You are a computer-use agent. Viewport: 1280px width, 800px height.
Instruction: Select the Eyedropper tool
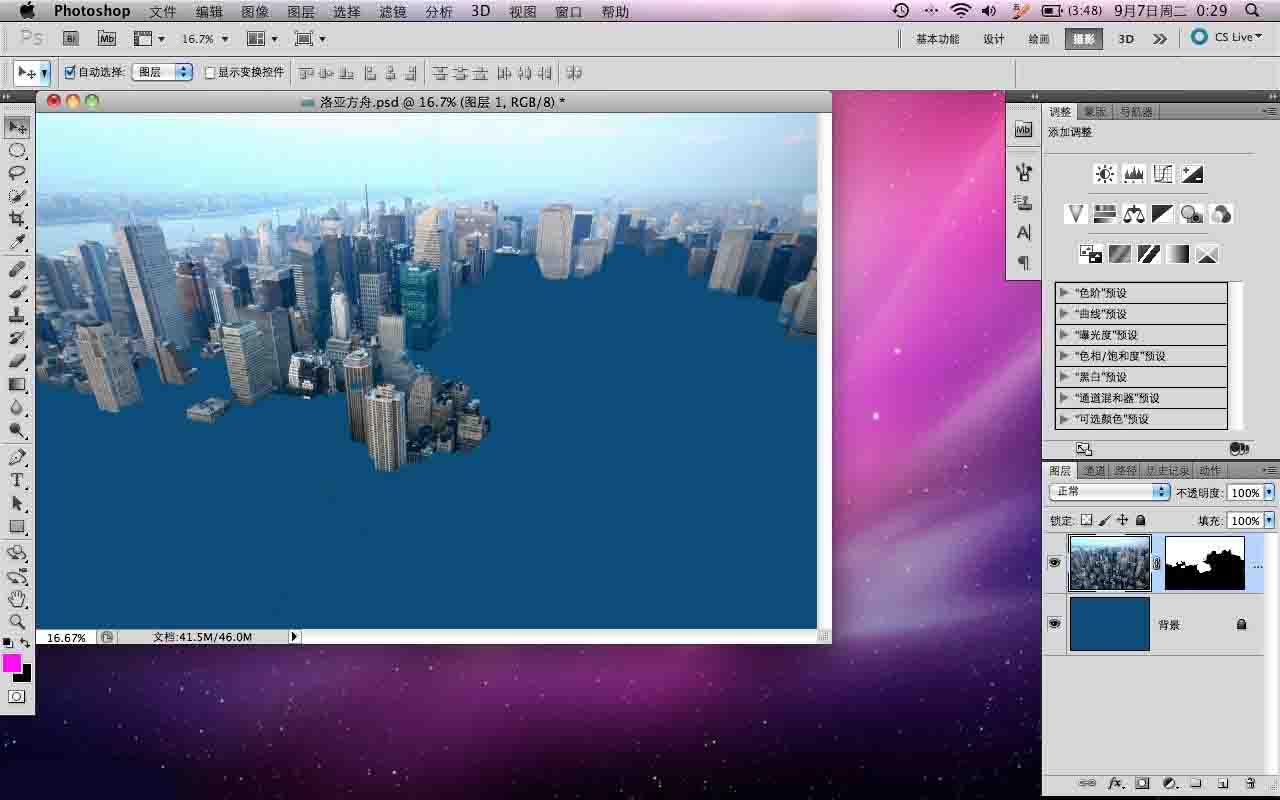17,242
